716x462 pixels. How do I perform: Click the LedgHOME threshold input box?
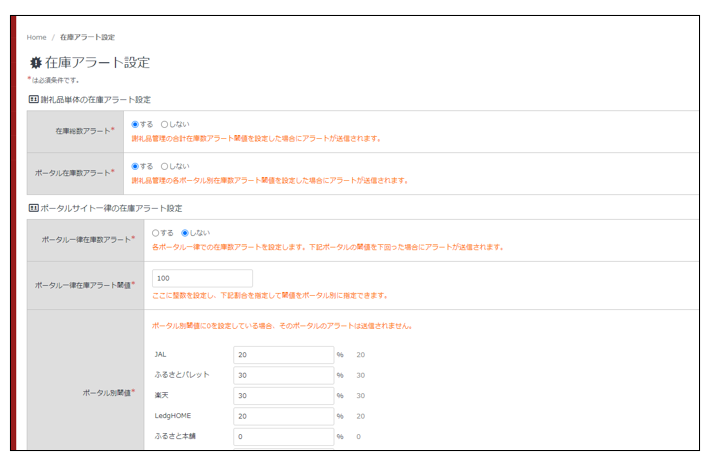283,416
